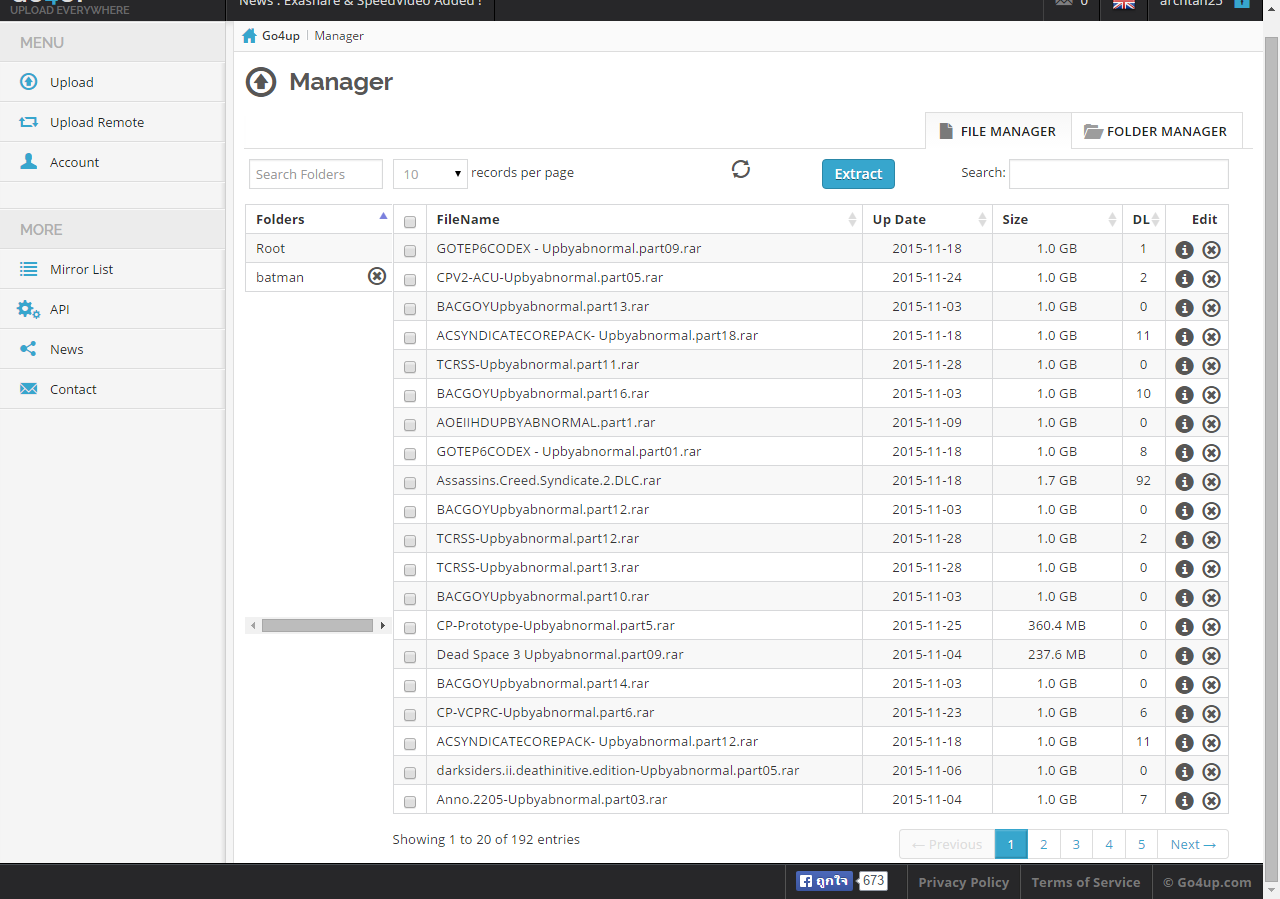The image size is (1280, 899).
Task: Open info for Anno.2205 part03.rar
Action: [1184, 801]
